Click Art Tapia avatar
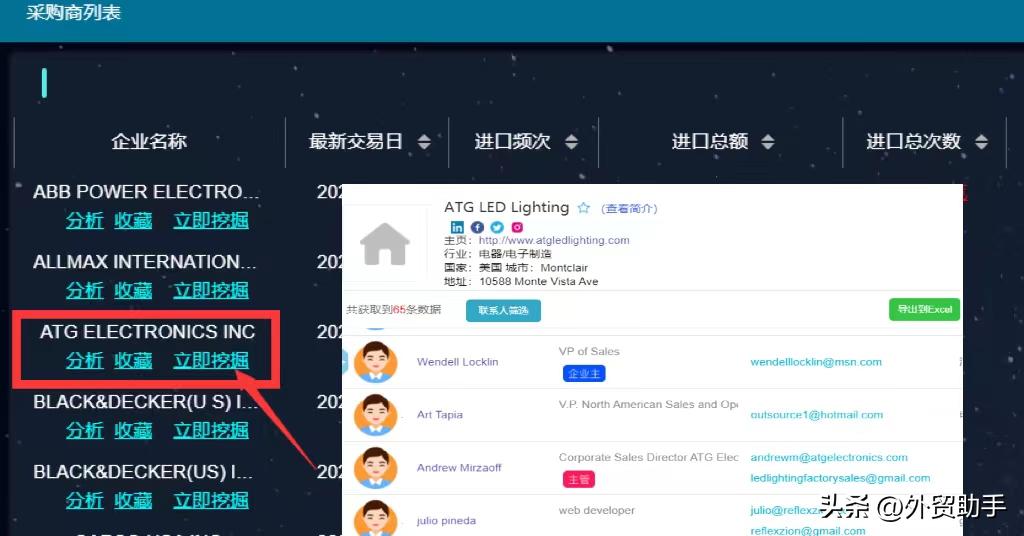Image resolution: width=1024 pixels, height=536 pixels. (x=376, y=415)
